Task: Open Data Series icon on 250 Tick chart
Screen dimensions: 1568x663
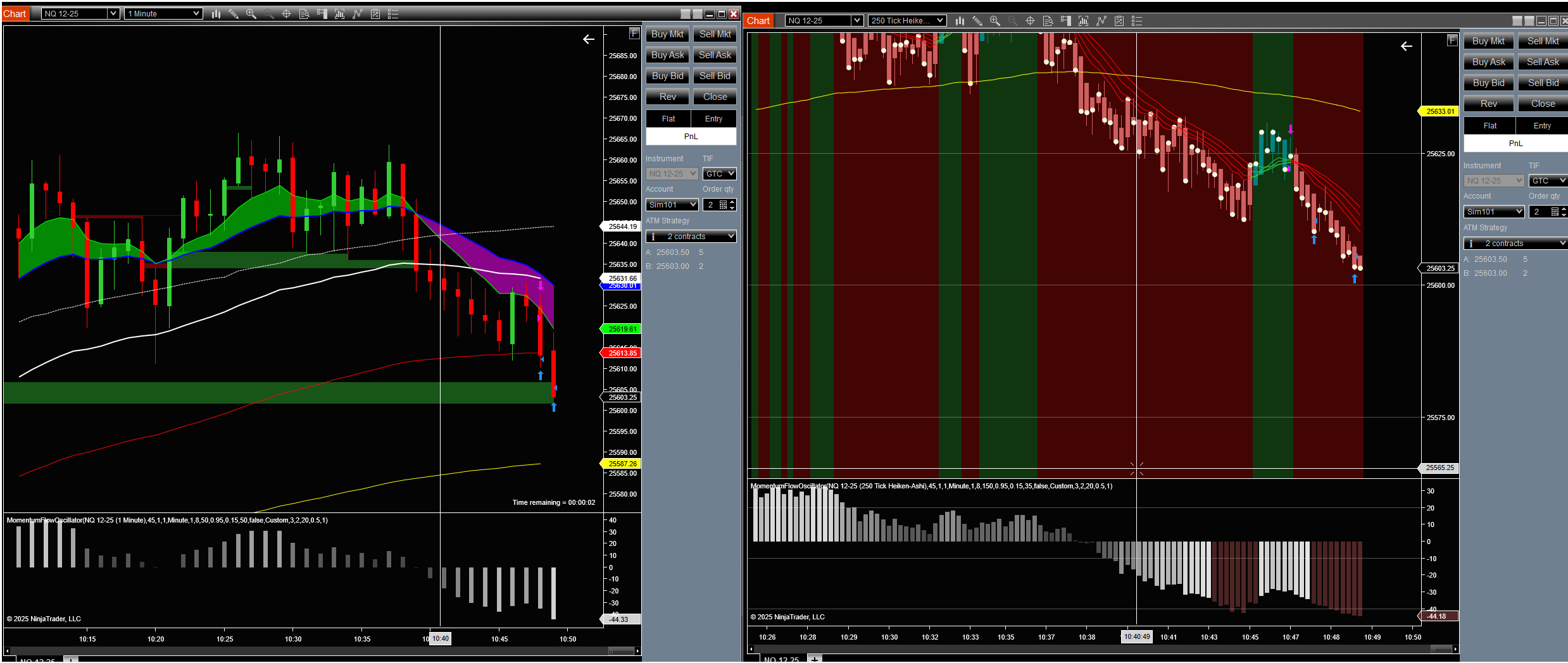Action: click(1083, 21)
